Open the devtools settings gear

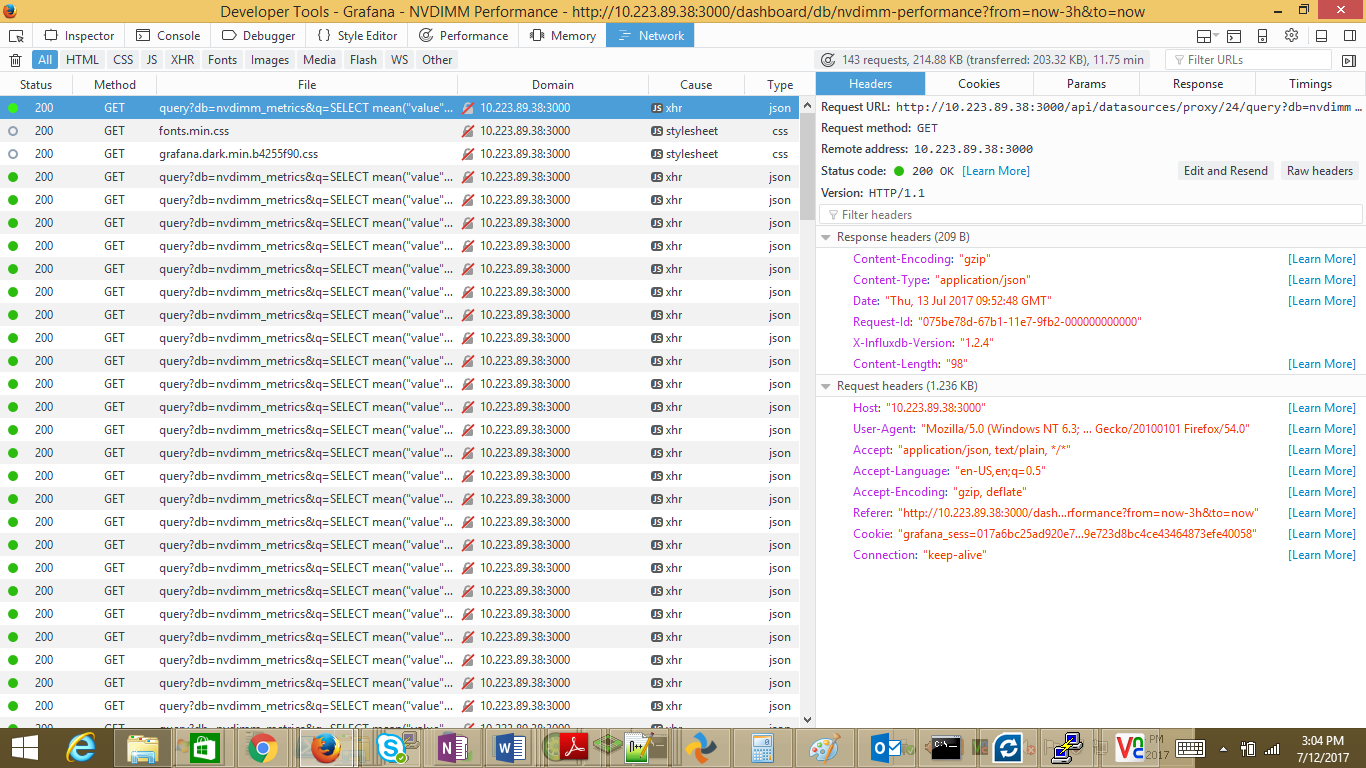tap(1292, 36)
